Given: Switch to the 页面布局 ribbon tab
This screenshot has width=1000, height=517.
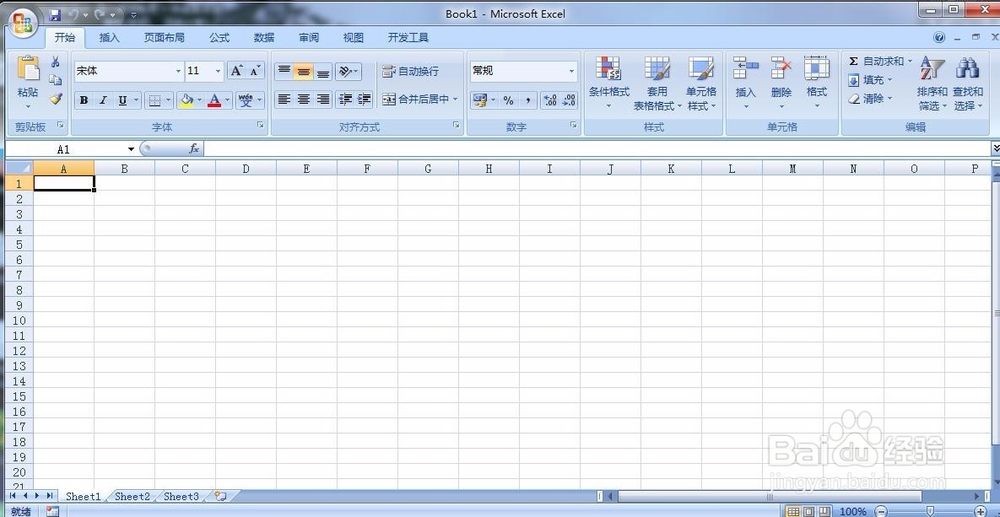Looking at the screenshot, I should point(164,38).
